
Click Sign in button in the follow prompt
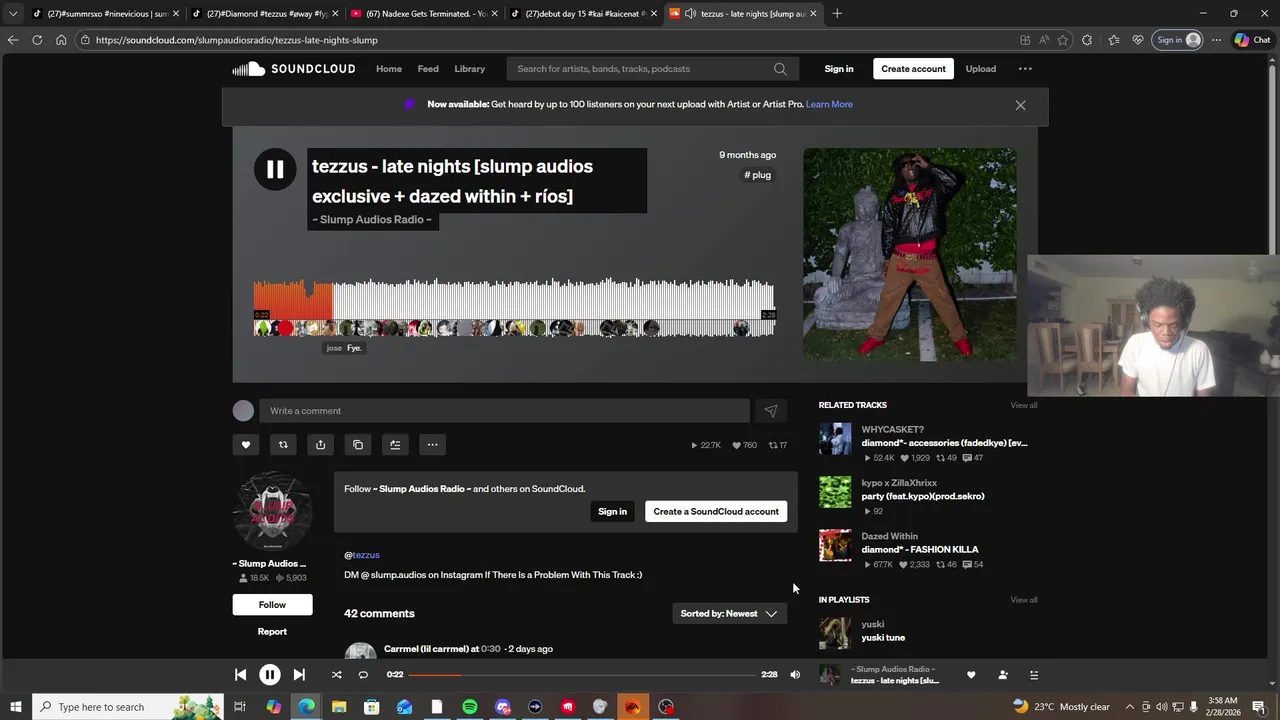(612, 512)
